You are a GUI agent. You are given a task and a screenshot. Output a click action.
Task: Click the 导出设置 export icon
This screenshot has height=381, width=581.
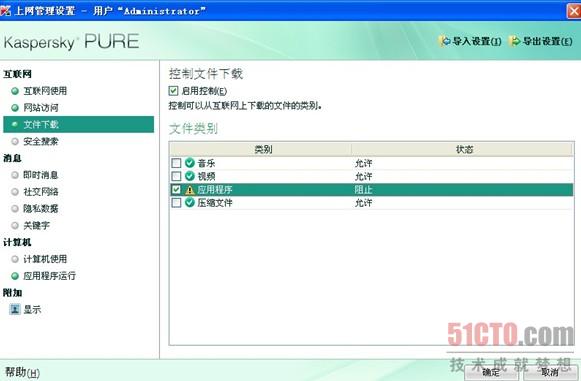click(x=515, y=41)
